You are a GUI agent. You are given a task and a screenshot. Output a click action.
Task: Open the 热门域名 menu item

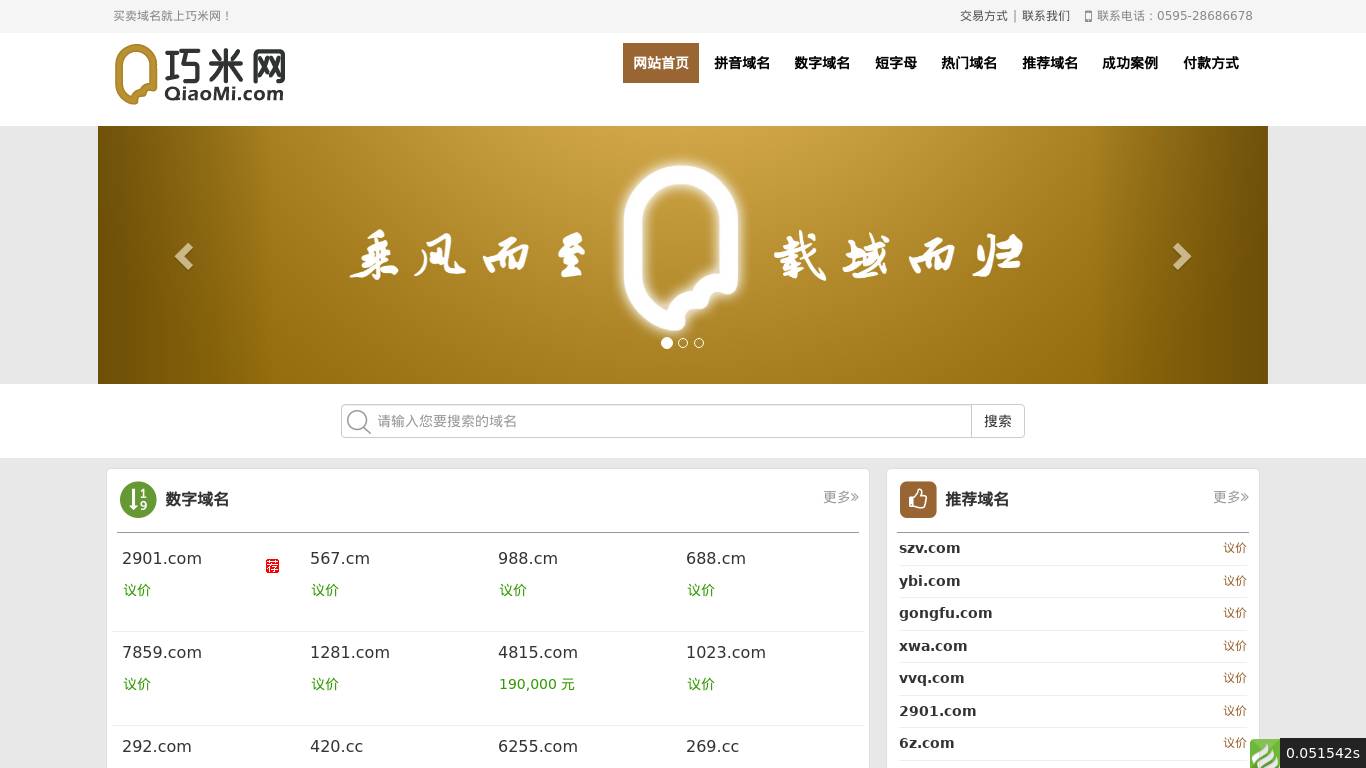(969, 63)
